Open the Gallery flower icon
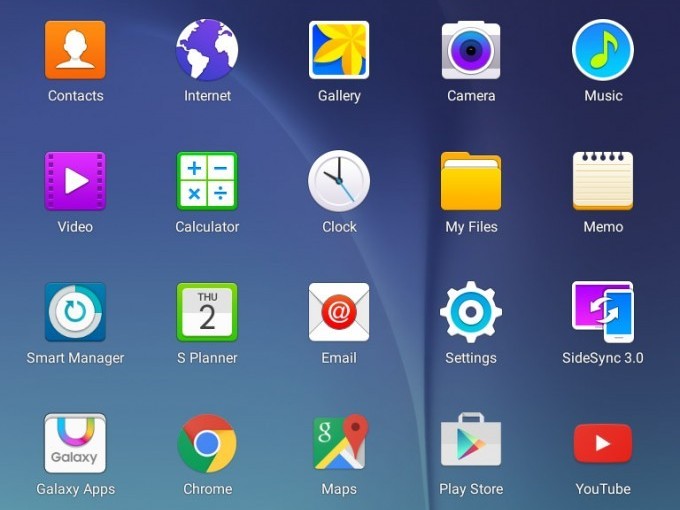 pos(339,50)
